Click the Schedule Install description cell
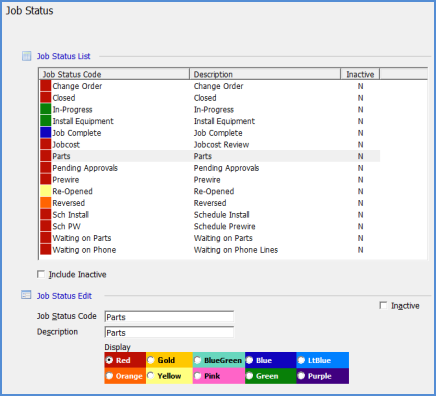This screenshot has width=436, height=396. [x=221, y=214]
